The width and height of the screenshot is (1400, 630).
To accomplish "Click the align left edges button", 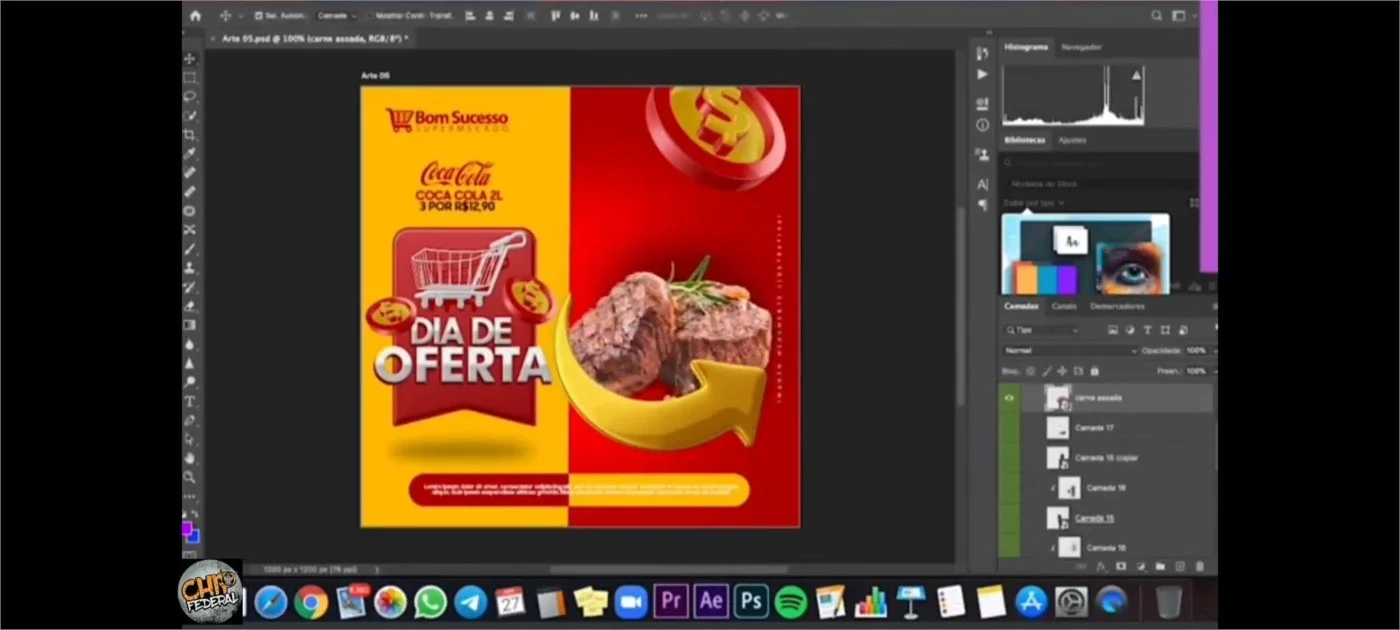I will [469, 16].
